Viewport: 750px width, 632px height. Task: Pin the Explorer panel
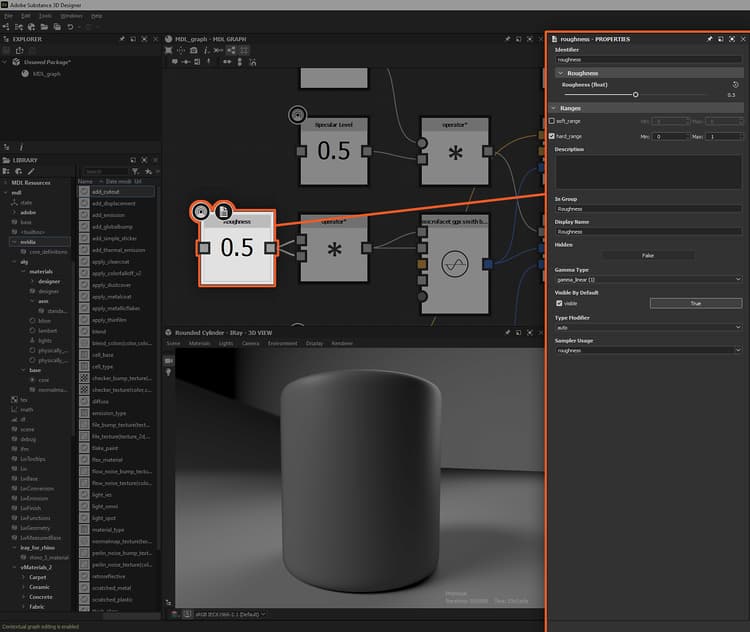[x=122, y=39]
